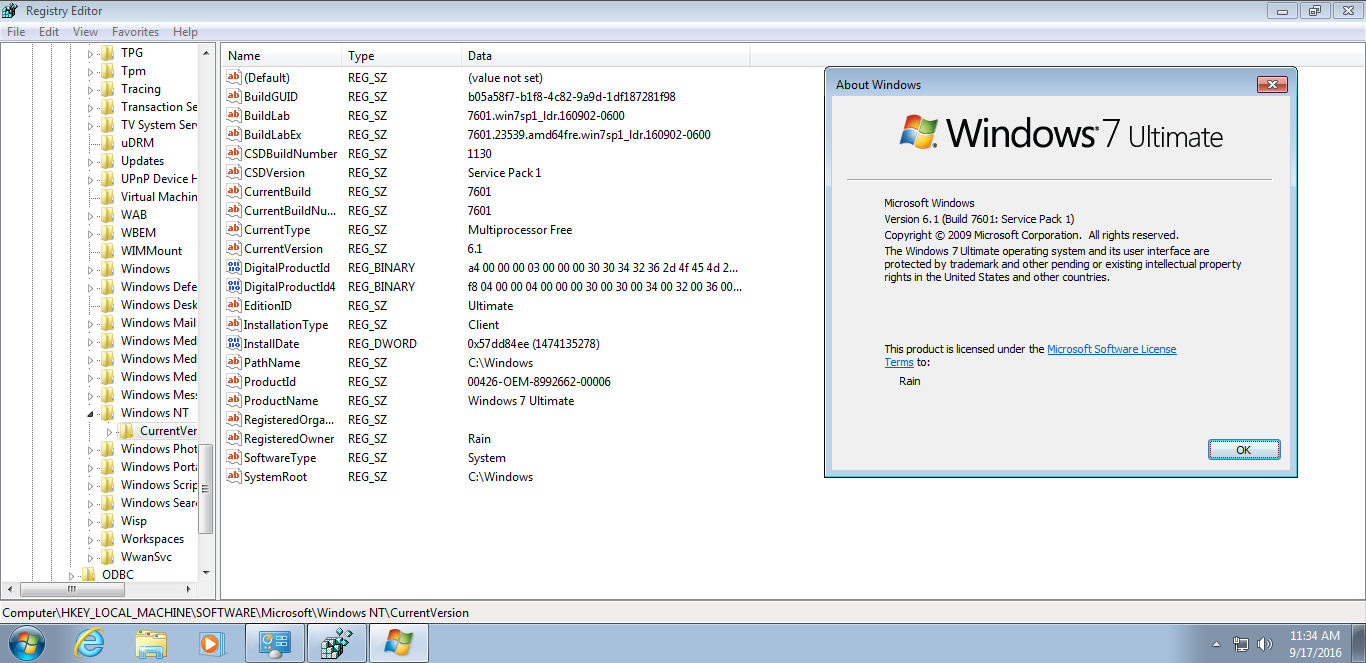Select the ProductName value row
Viewport: 1366px width, 663px height.
pos(485,401)
